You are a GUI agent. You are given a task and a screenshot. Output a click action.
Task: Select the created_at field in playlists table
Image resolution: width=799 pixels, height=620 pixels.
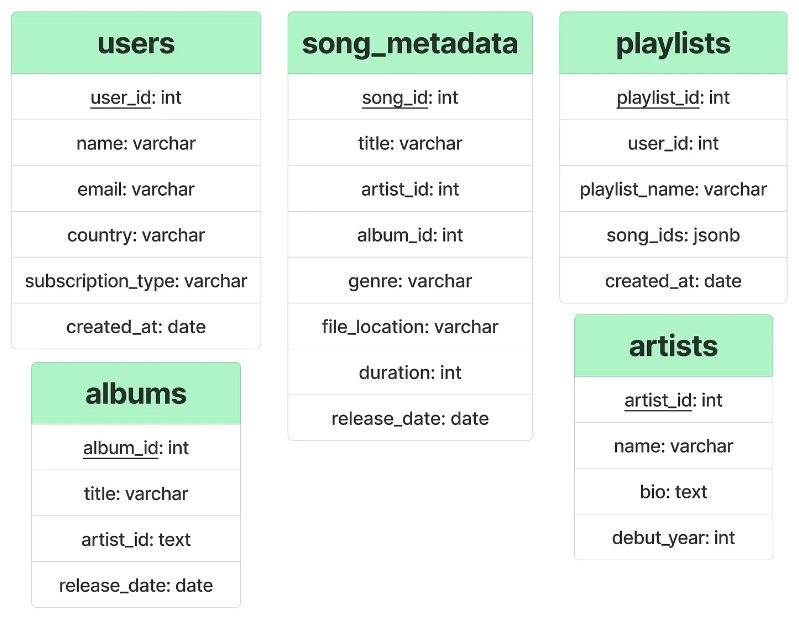pyautogui.click(x=673, y=281)
